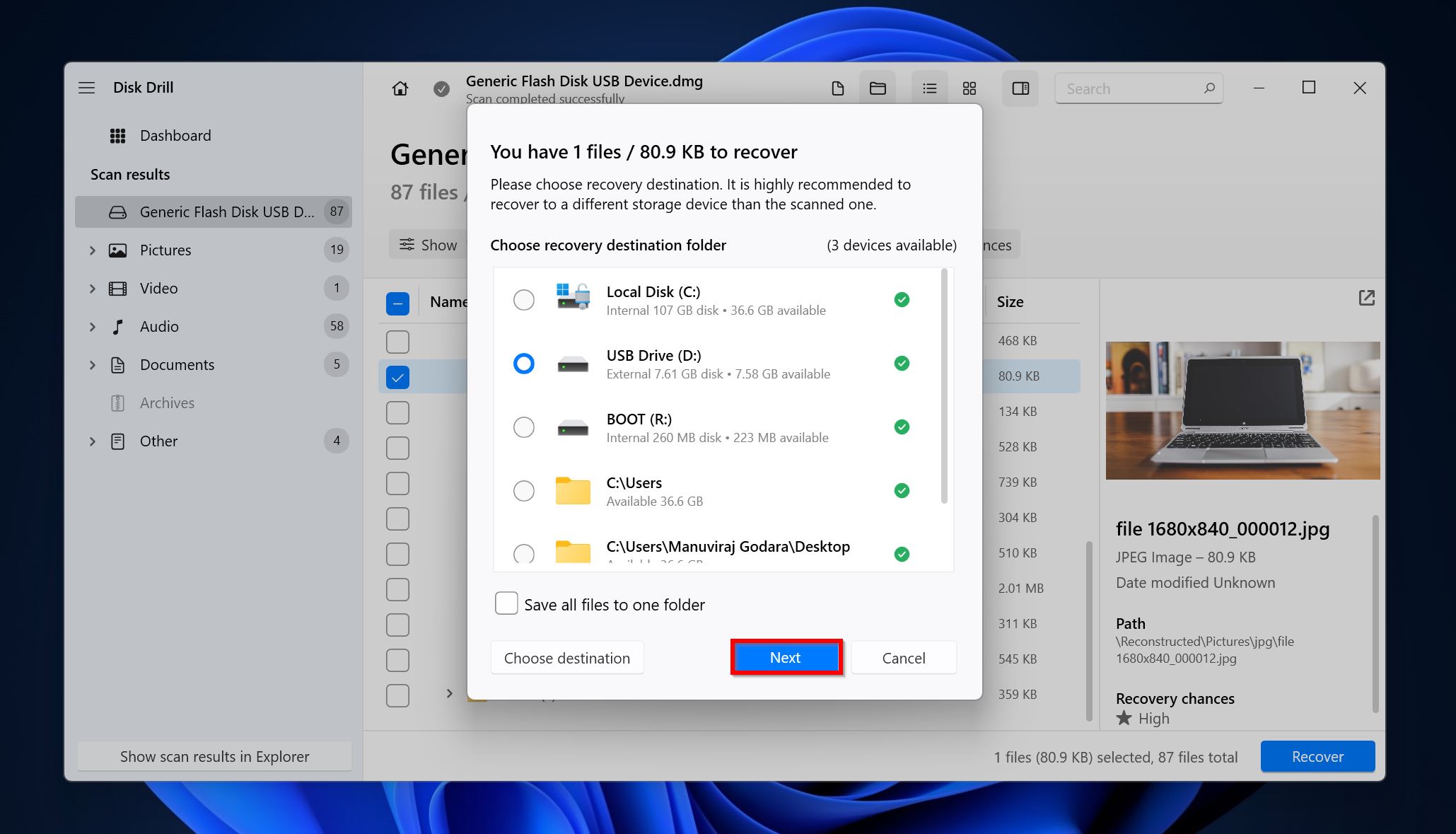
Task: Select BOOT R recovery destination
Action: [x=523, y=426]
